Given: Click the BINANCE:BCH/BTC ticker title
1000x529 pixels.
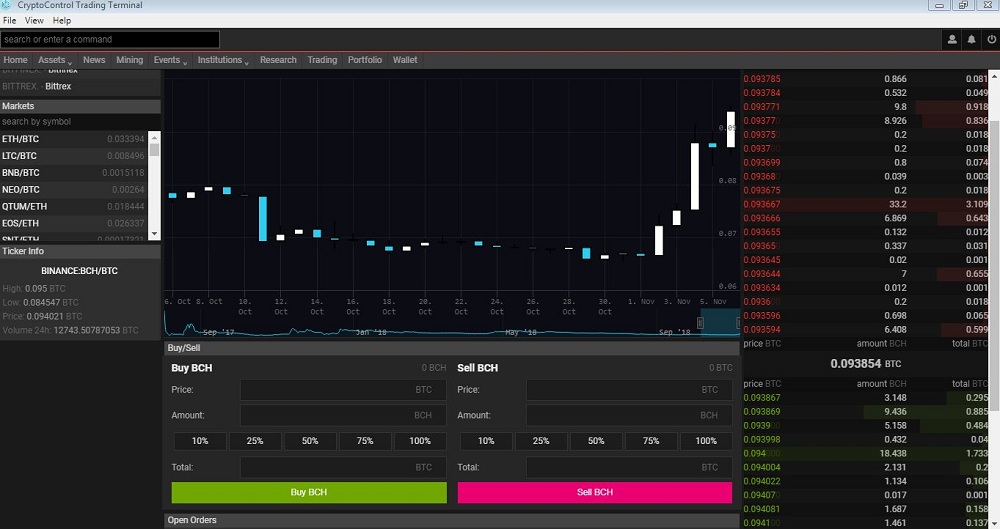Looking at the screenshot, I should click(x=80, y=271).
